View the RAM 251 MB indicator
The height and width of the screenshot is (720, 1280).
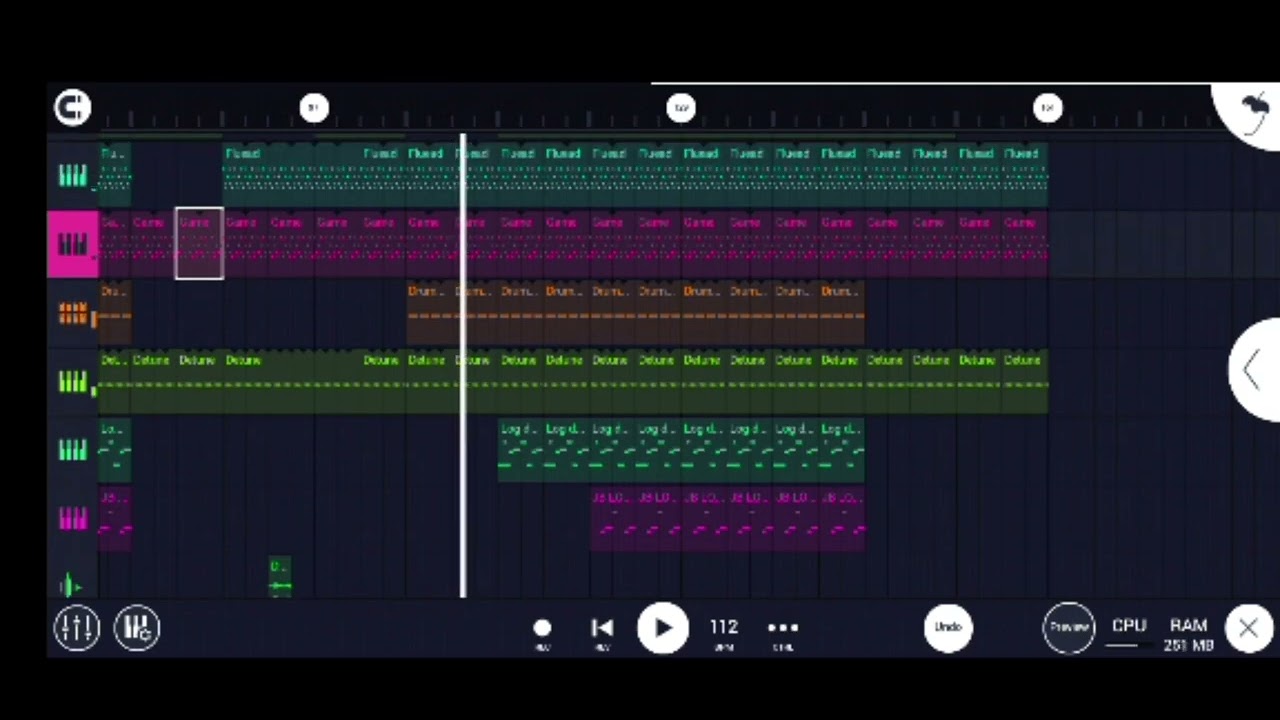point(1188,635)
